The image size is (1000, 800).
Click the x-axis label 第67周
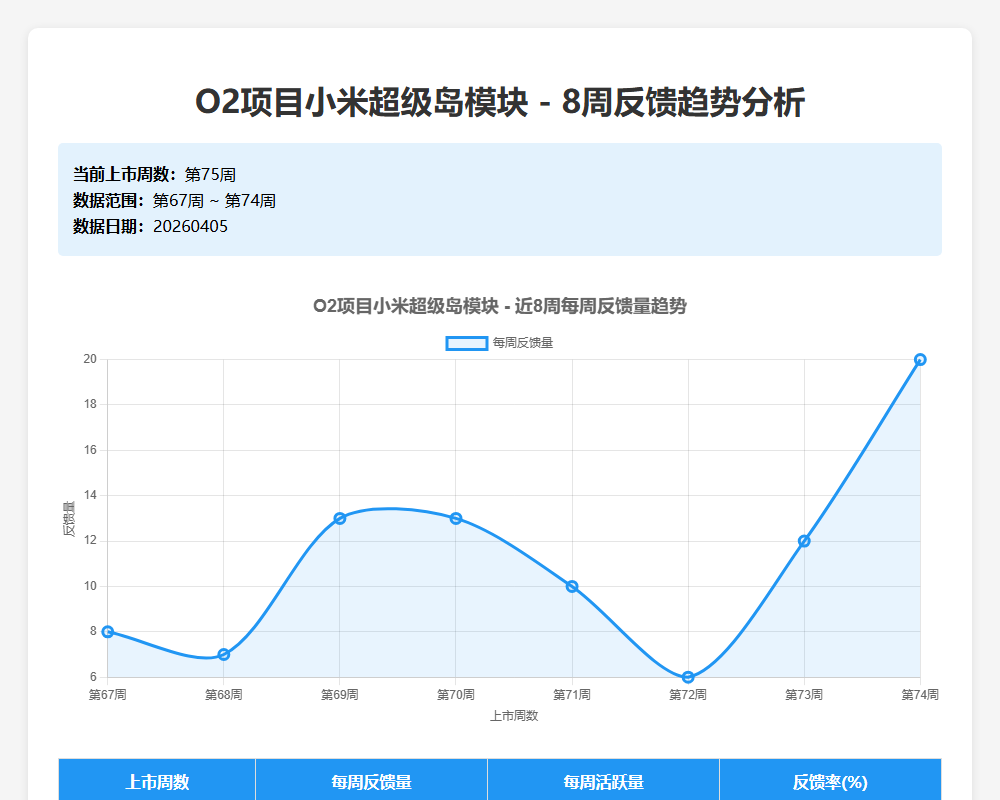108,695
